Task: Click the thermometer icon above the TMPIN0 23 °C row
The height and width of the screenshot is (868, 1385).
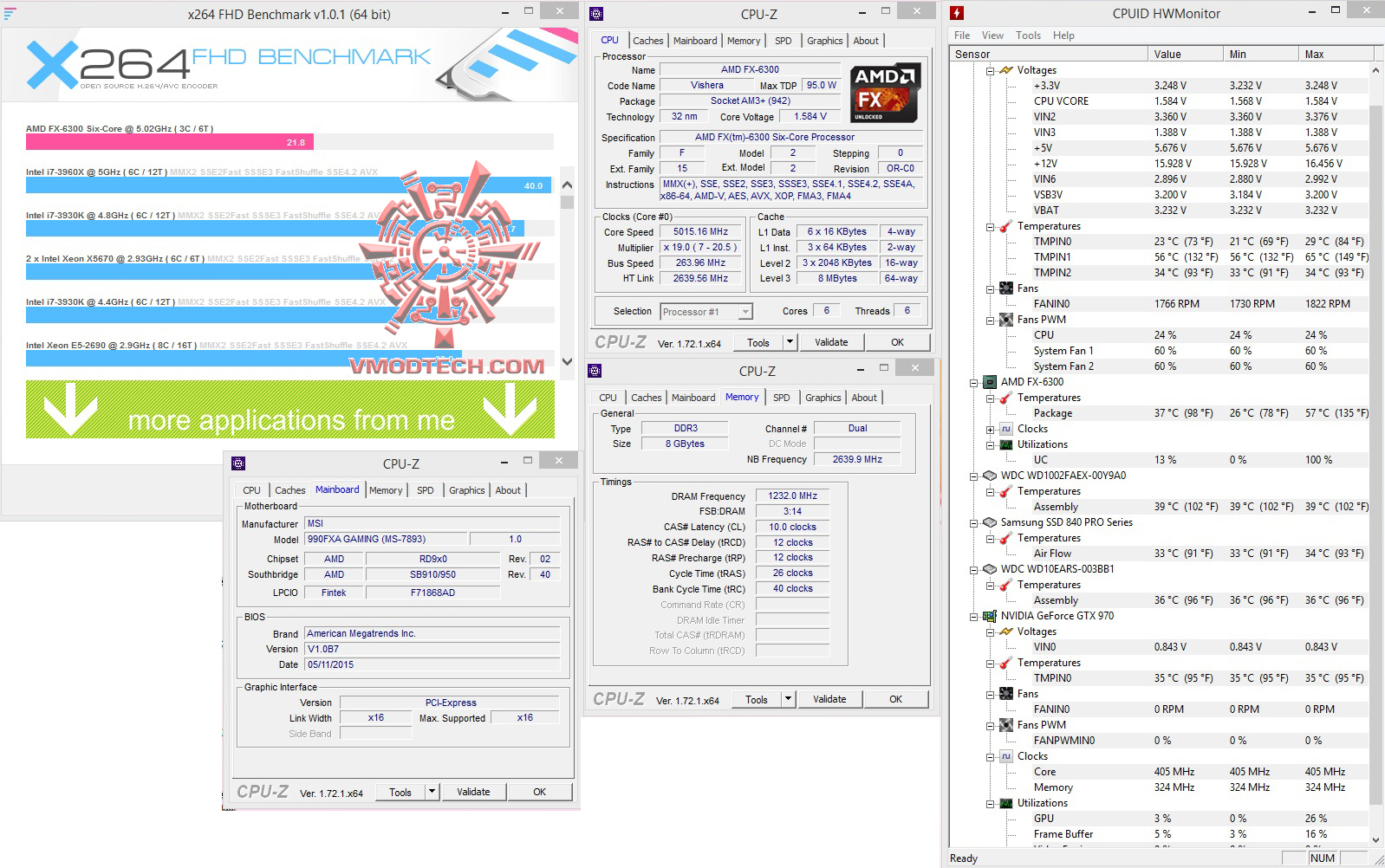Action: tap(1005, 226)
